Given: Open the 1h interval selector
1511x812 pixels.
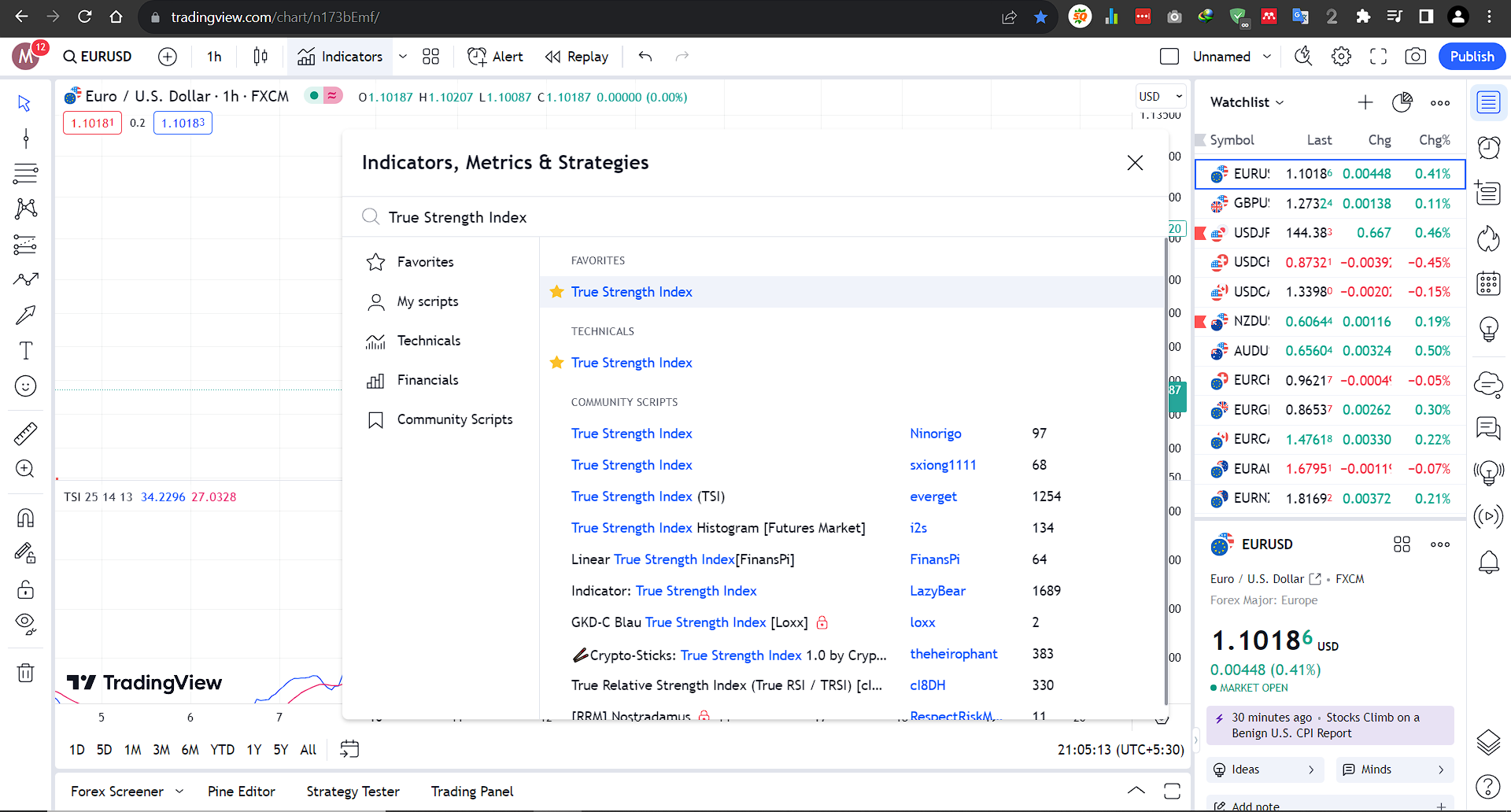Looking at the screenshot, I should click(214, 57).
